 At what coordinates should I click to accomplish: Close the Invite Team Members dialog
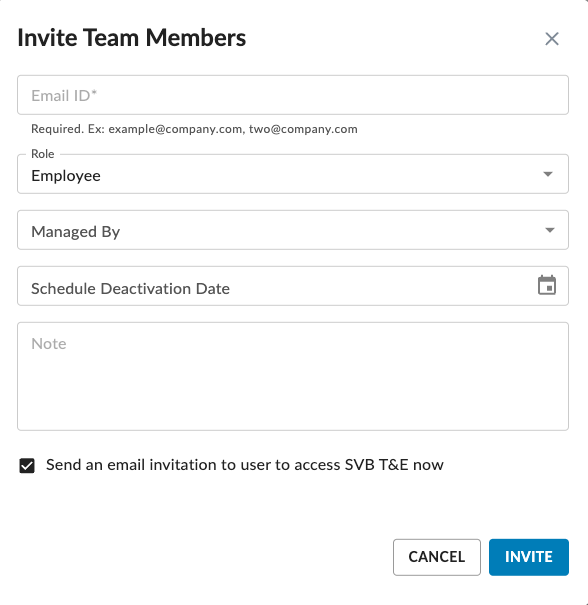pyautogui.click(x=552, y=39)
